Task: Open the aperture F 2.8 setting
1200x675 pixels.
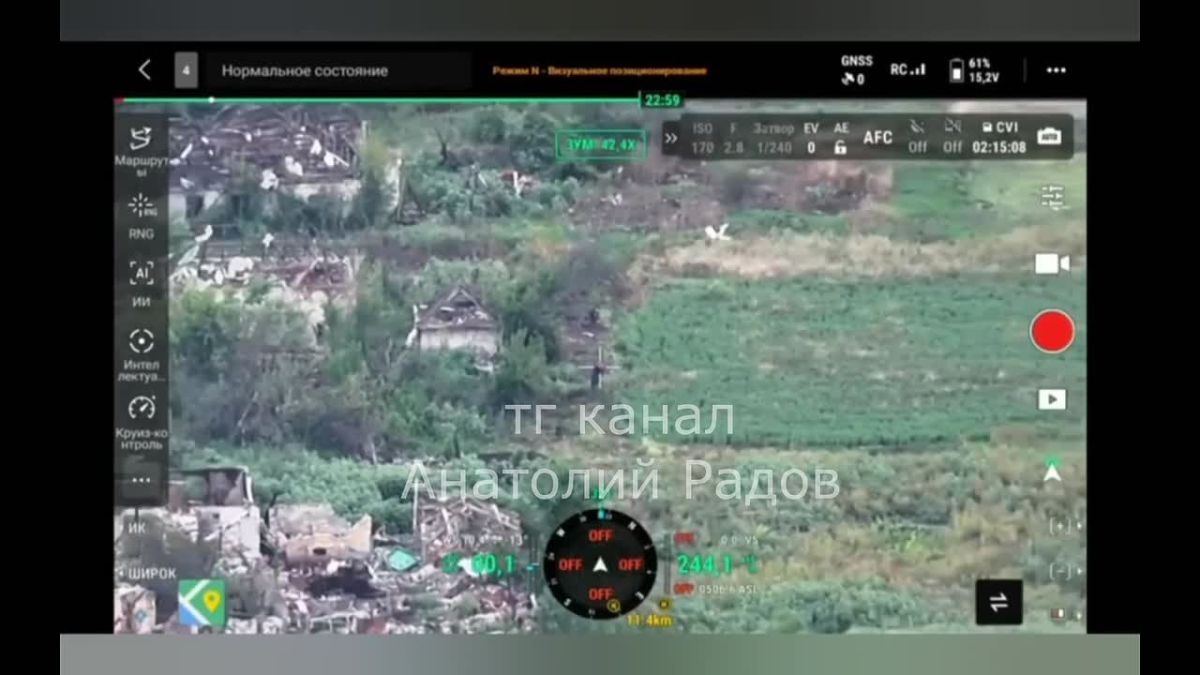Action: coord(734,138)
